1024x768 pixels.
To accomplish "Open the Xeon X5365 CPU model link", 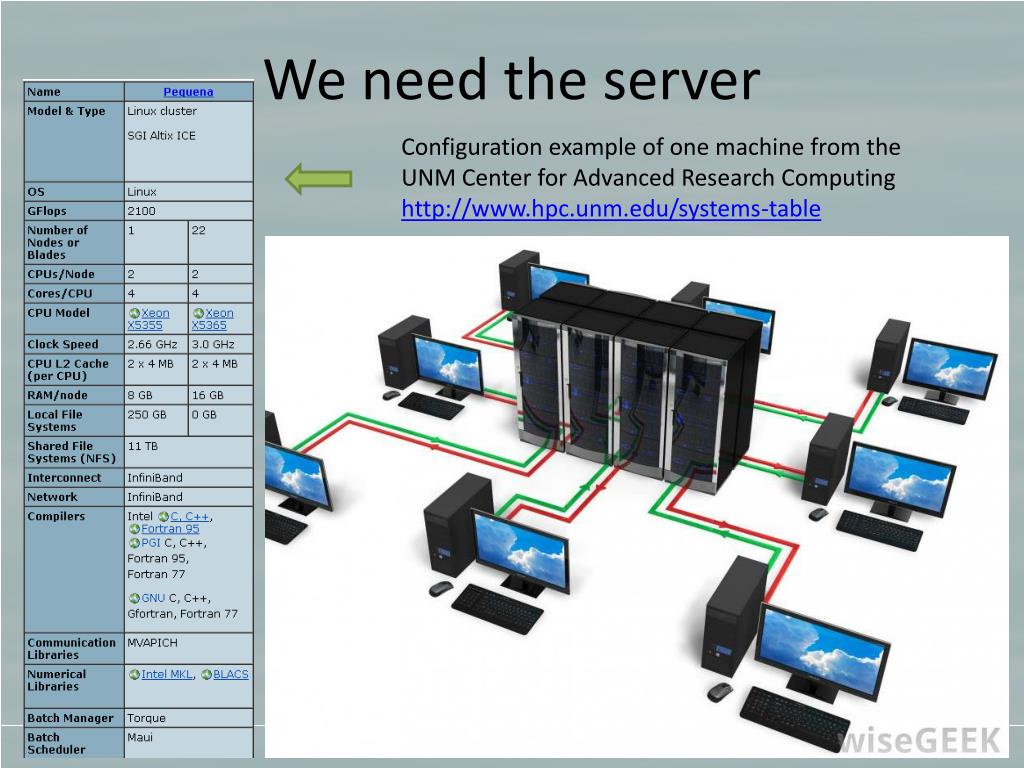I will (x=213, y=319).
